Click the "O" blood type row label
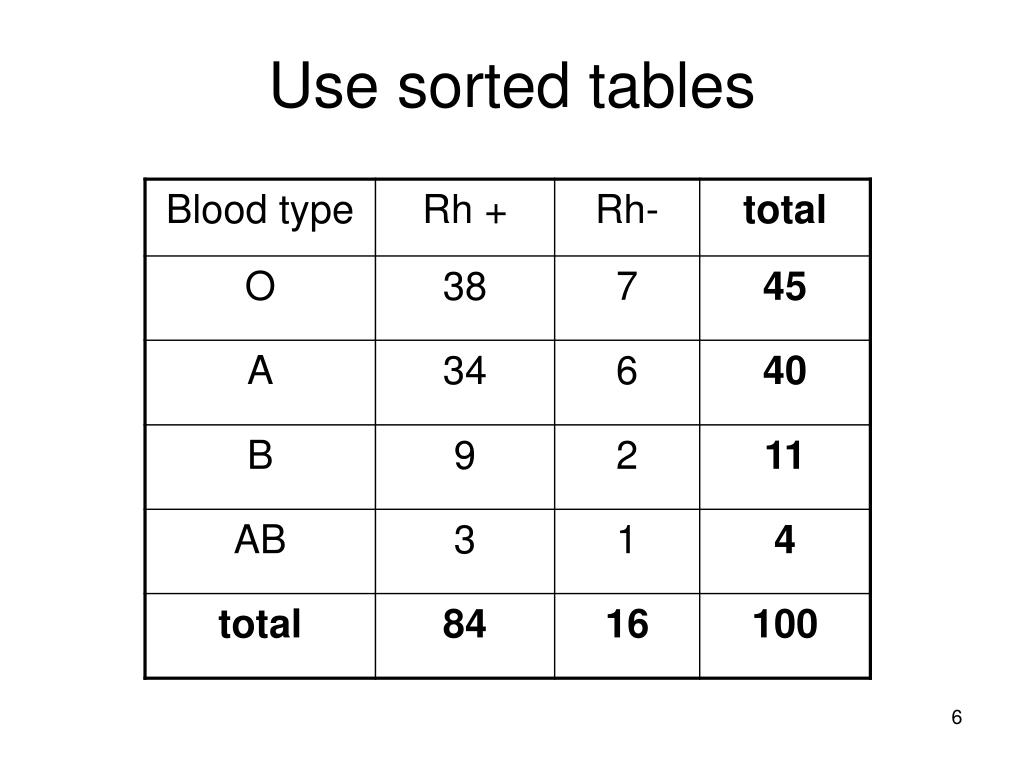The width and height of the screenshot is (1024, 768). tap(260, 288)
